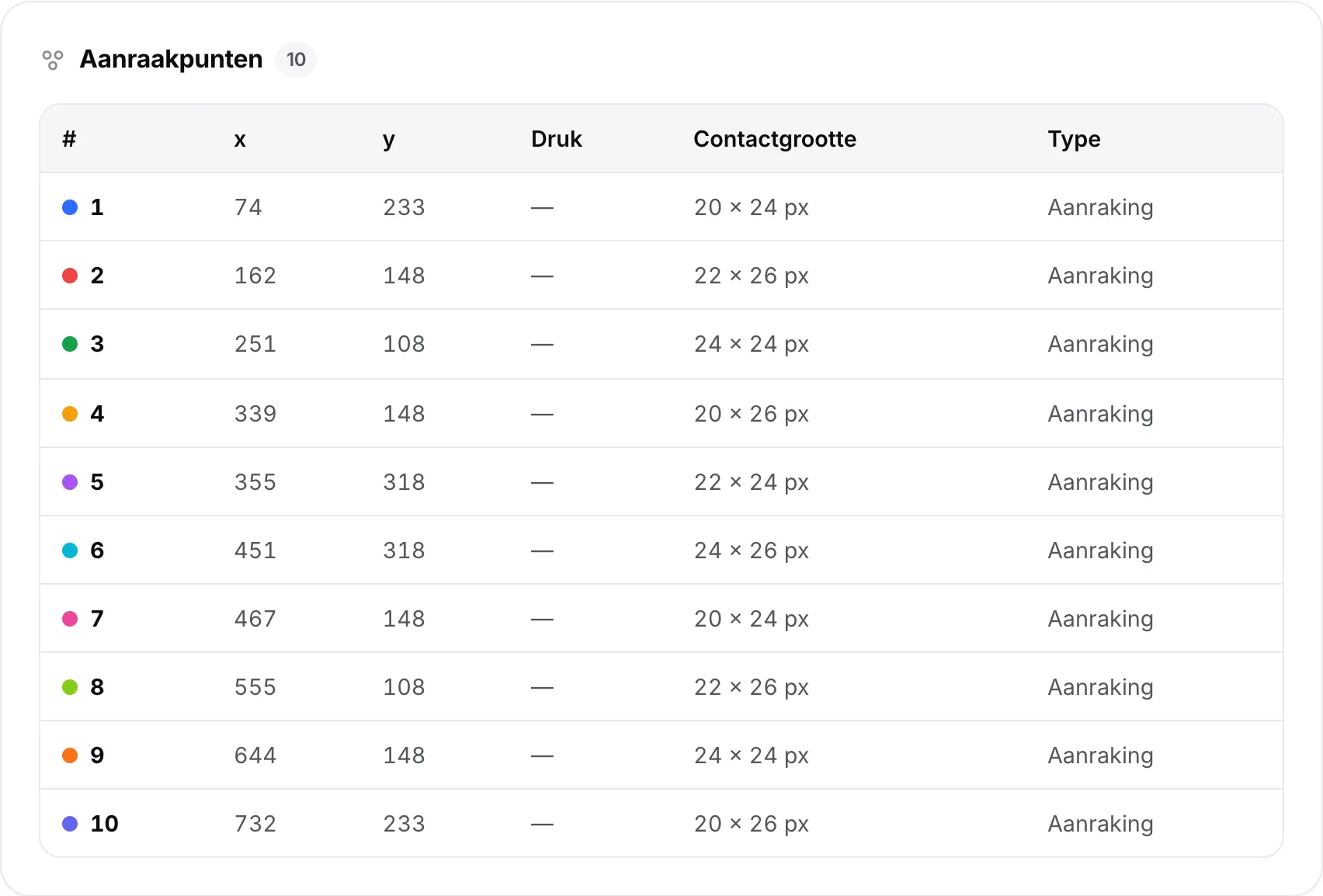Click the Druk column header
This screenshot has height=896, width=1323.
click(x=557, y=139)
